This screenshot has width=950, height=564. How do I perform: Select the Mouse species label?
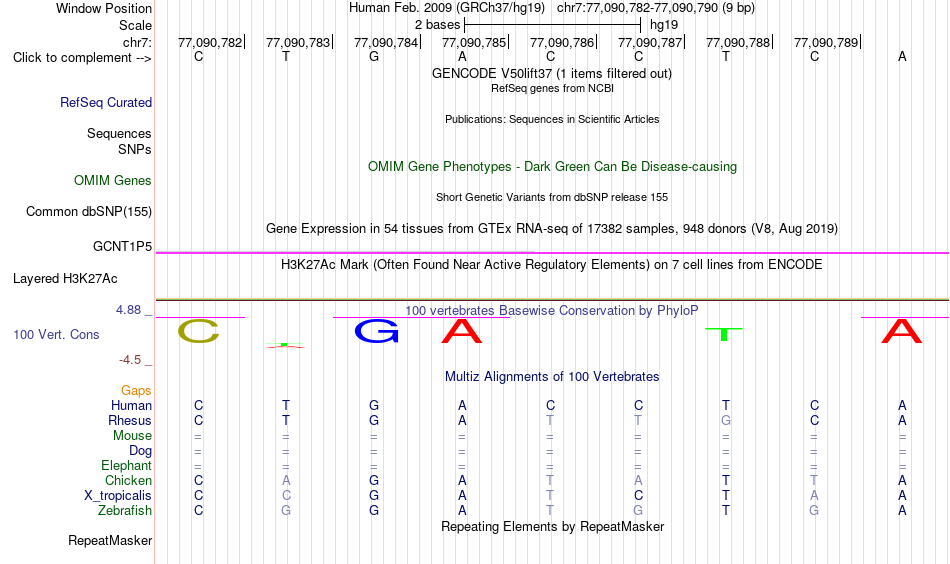coord(133,436)
